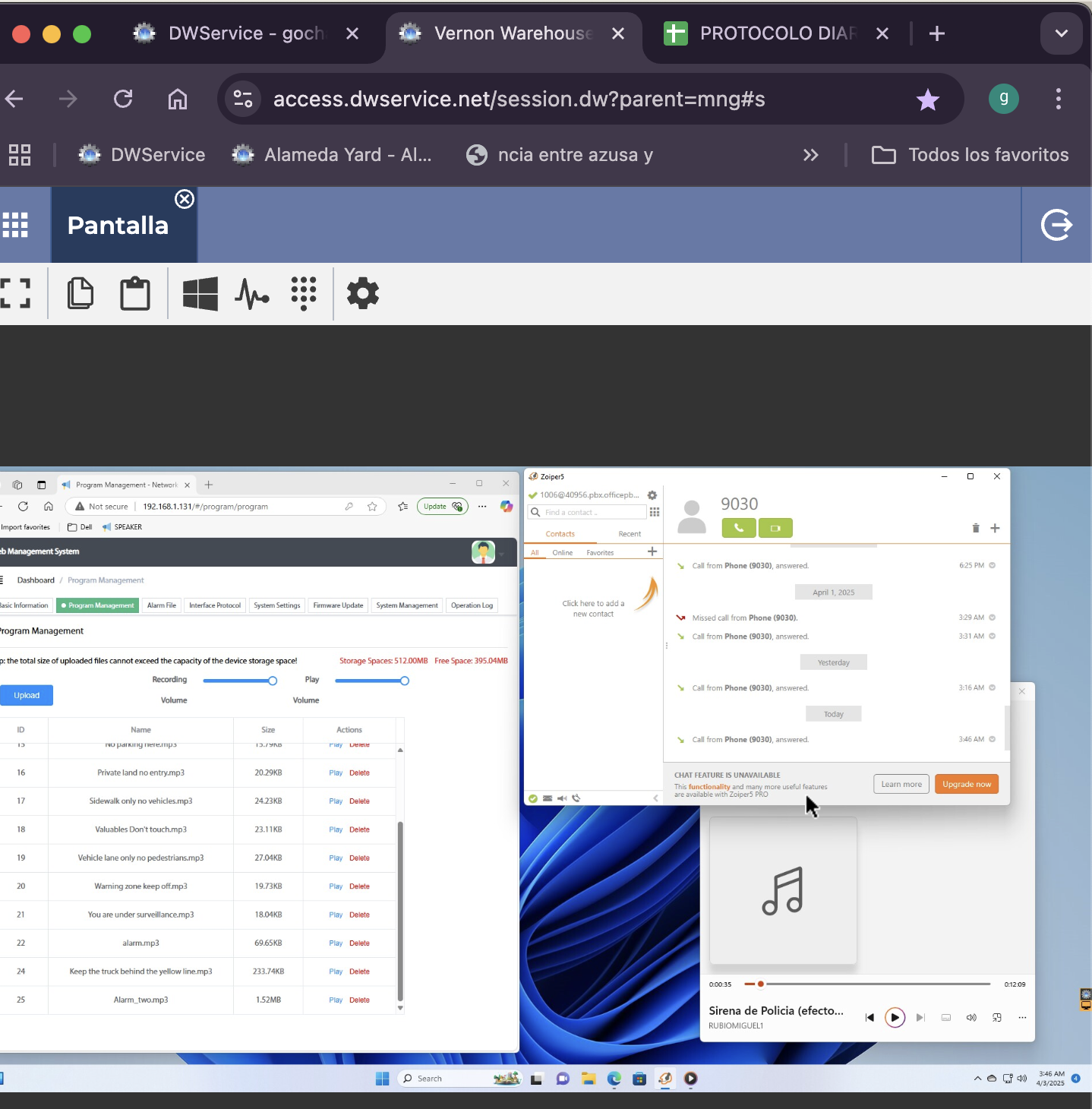Show more Chrome bookmarks chevron
This screenshot has width=1092, height=1109.
point(811,155)
